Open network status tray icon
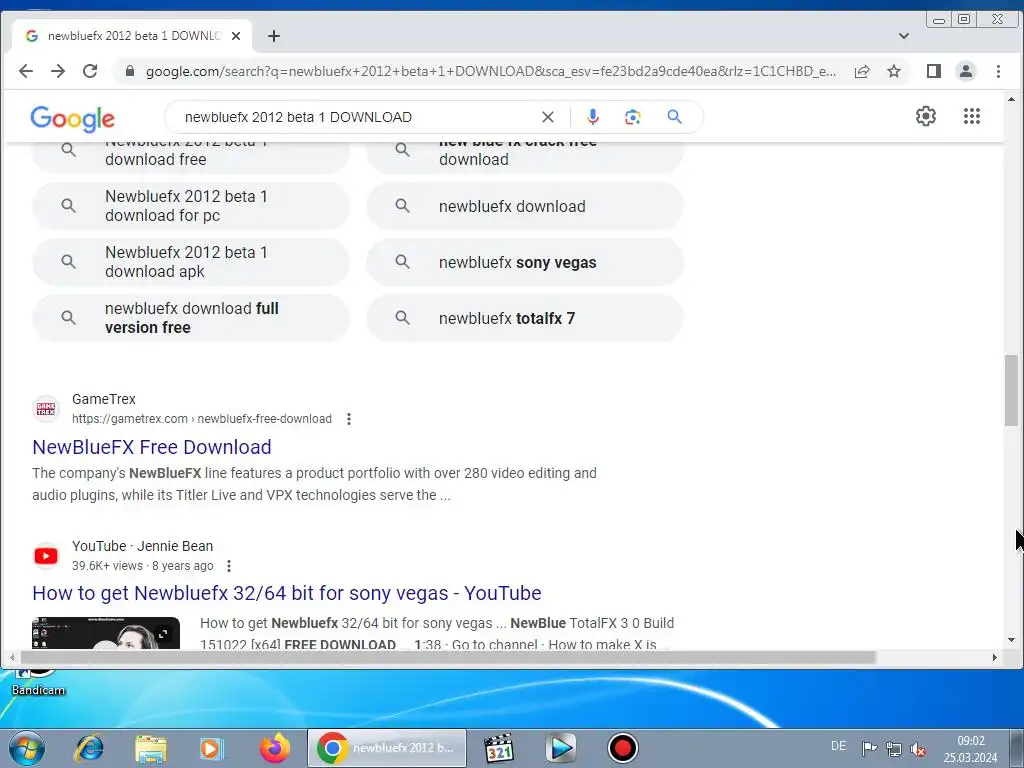This screenshot has width=1024, height=768. [x=893, y=748]
